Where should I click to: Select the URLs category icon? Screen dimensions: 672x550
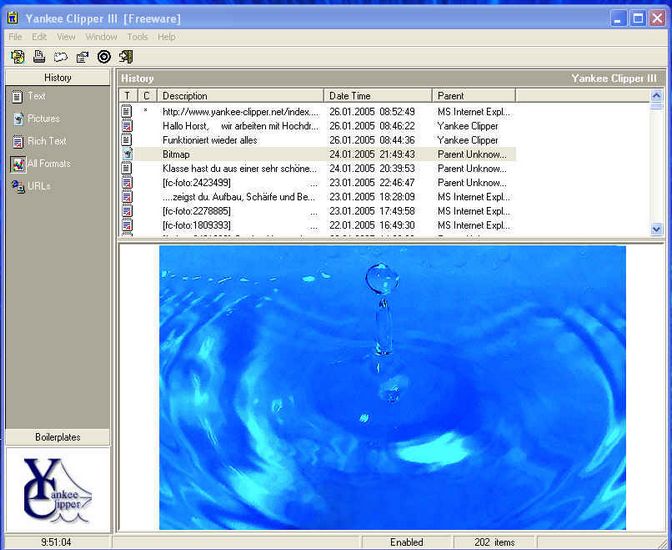pos(18,186)
